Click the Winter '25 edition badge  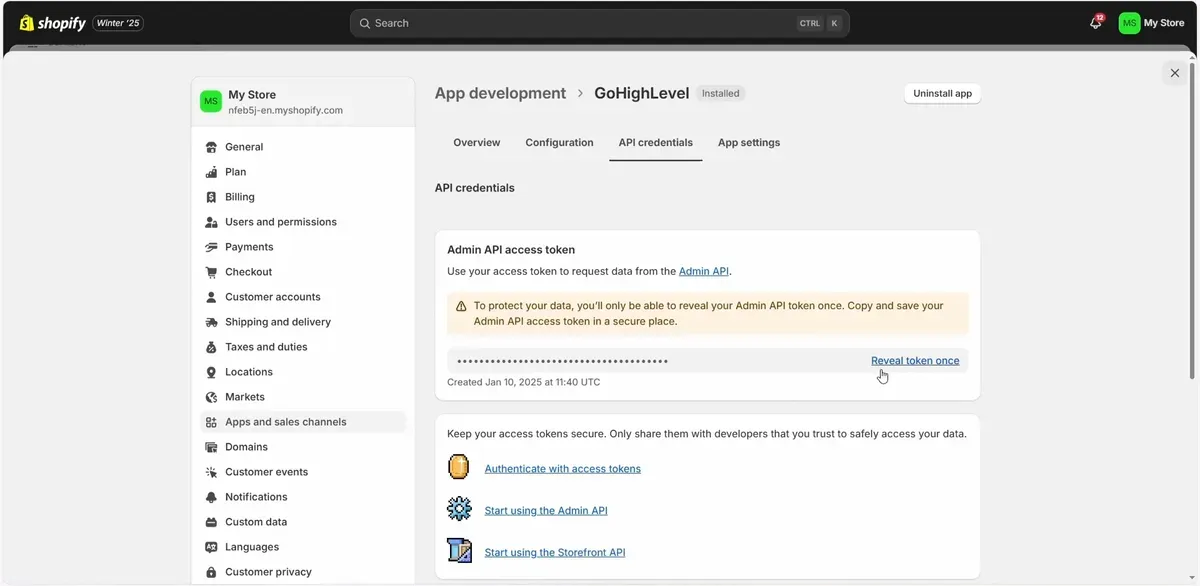point(118,23)
